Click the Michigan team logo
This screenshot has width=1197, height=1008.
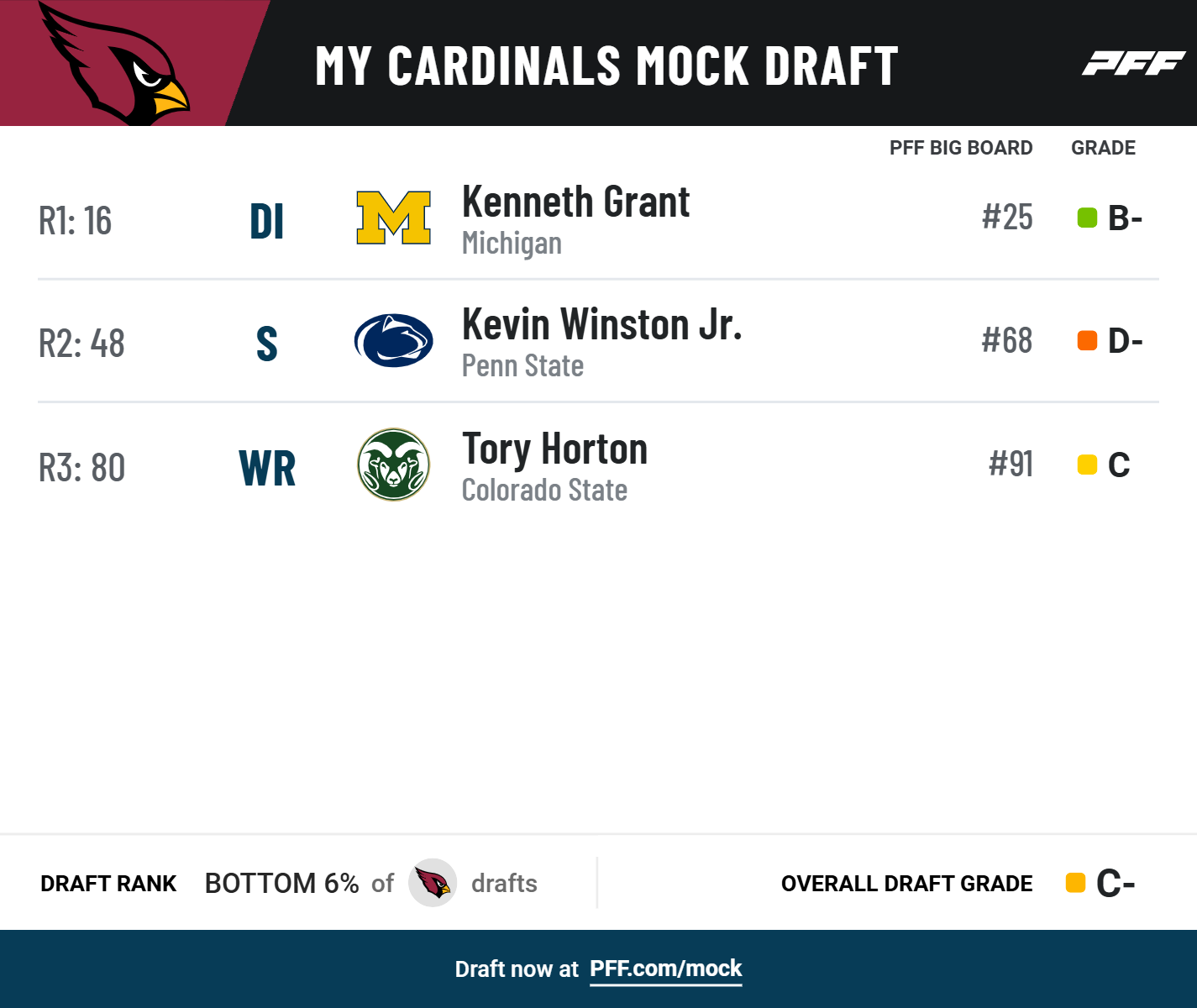coord(393,218)
